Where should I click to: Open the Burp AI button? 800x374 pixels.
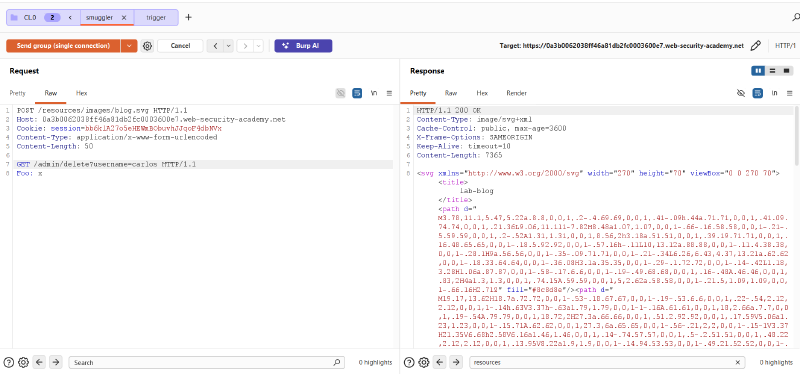pyautogui.click(x=303, y=46)
